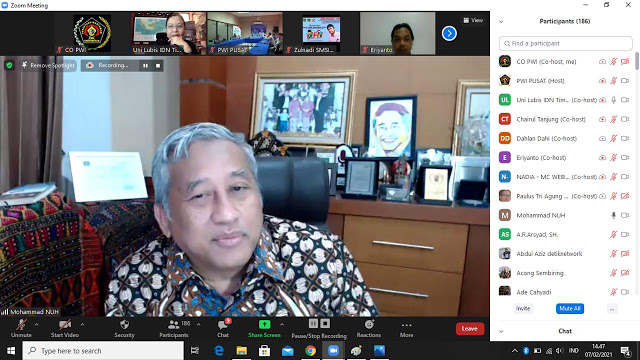Open Windows Start menu
This screenshot has width=640, height=360.
11,351
